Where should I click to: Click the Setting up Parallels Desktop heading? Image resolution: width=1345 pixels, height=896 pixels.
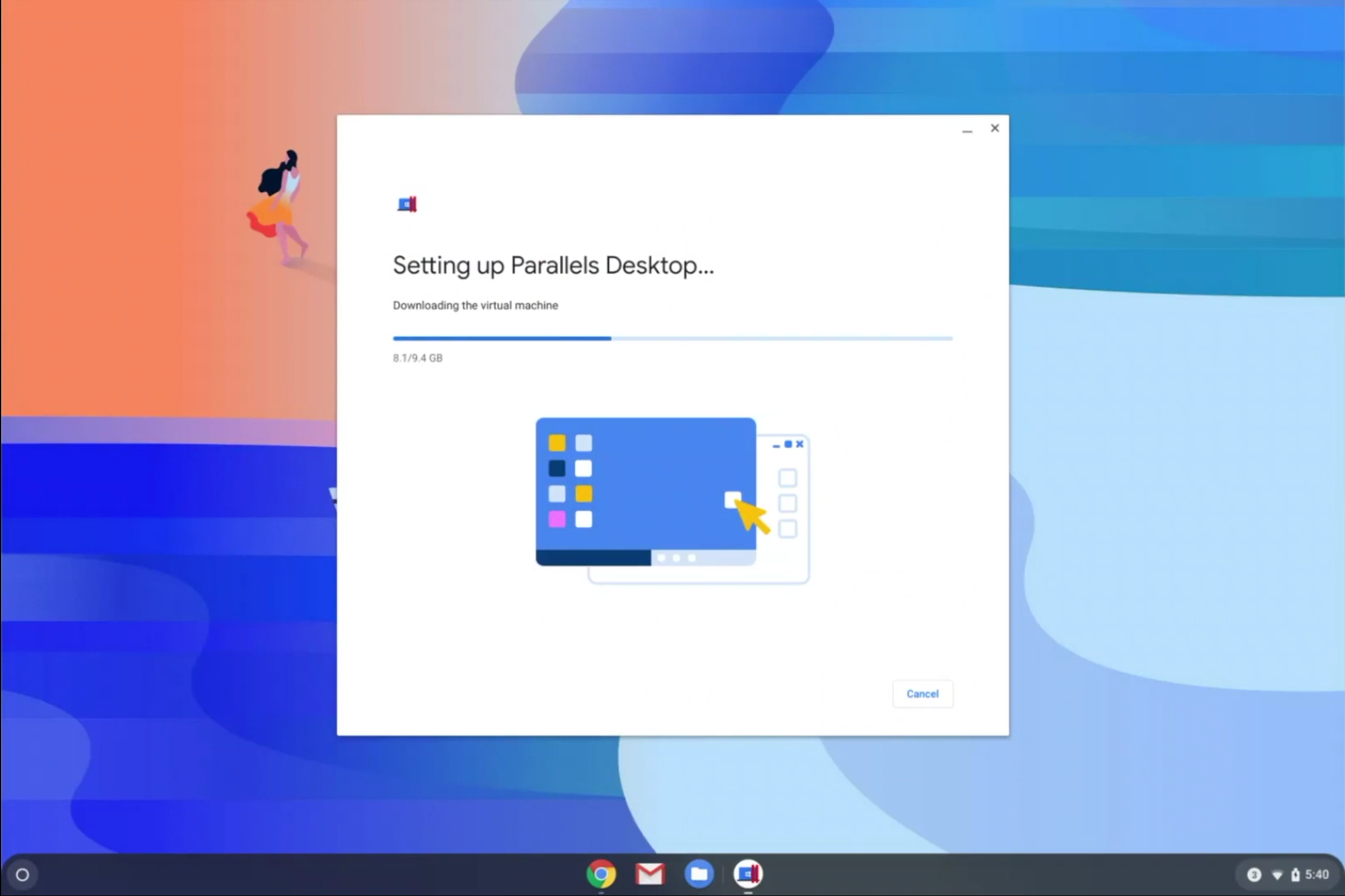(x=553, y=266)
